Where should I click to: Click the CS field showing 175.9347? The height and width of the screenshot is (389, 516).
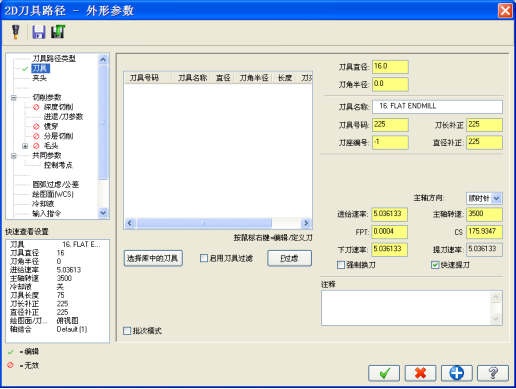pos(484,232)
